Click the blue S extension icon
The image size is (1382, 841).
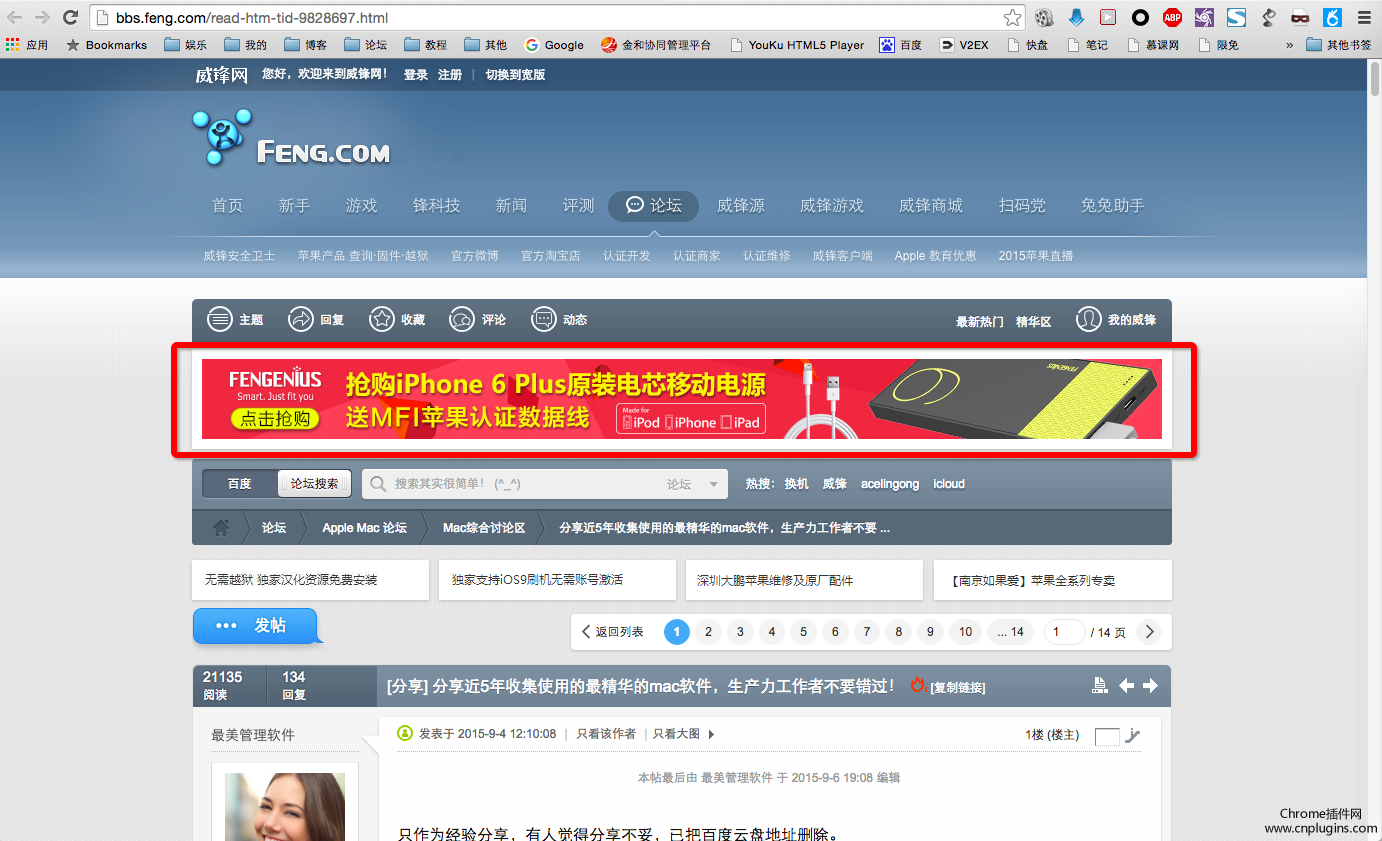[1236, 17]
